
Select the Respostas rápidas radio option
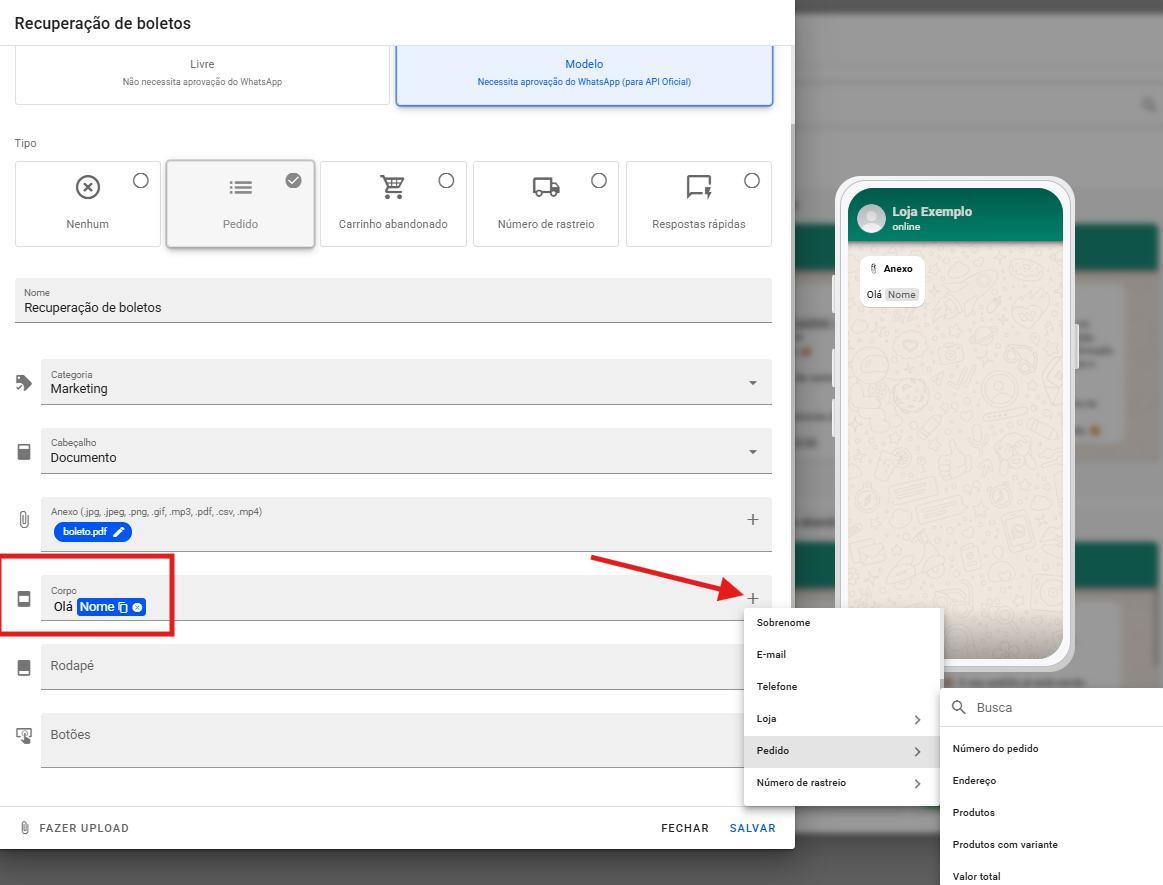[x=752, y=180]
